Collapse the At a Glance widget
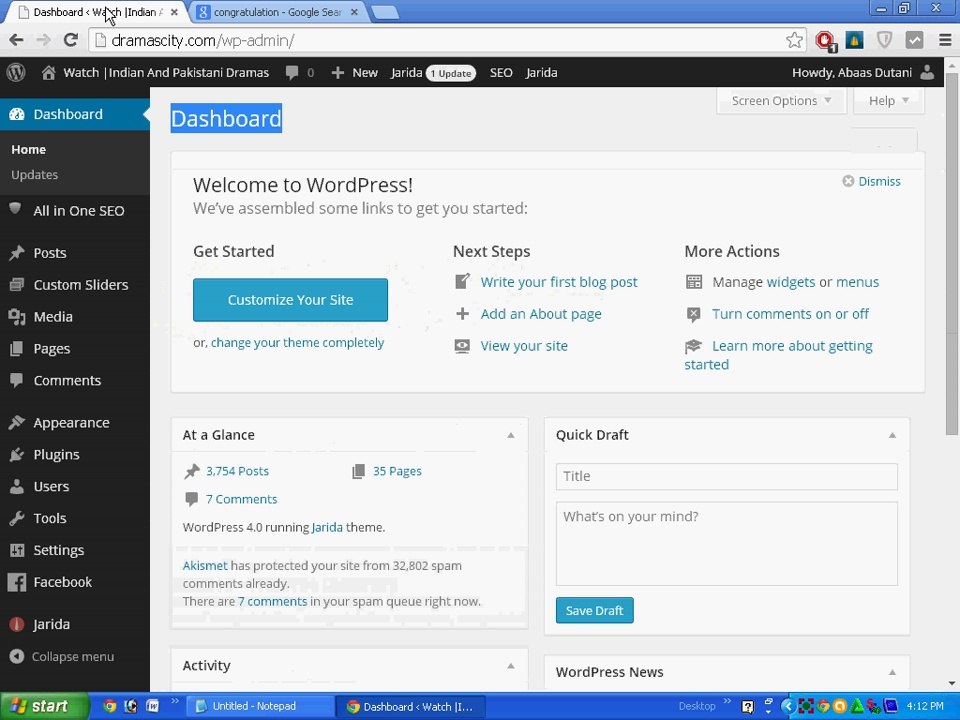This screenshot has width=960, height=720. [511, 435]
